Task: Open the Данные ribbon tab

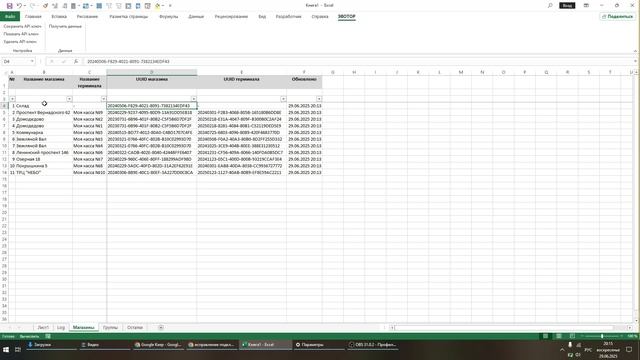Action: click(x=196, y=16)
